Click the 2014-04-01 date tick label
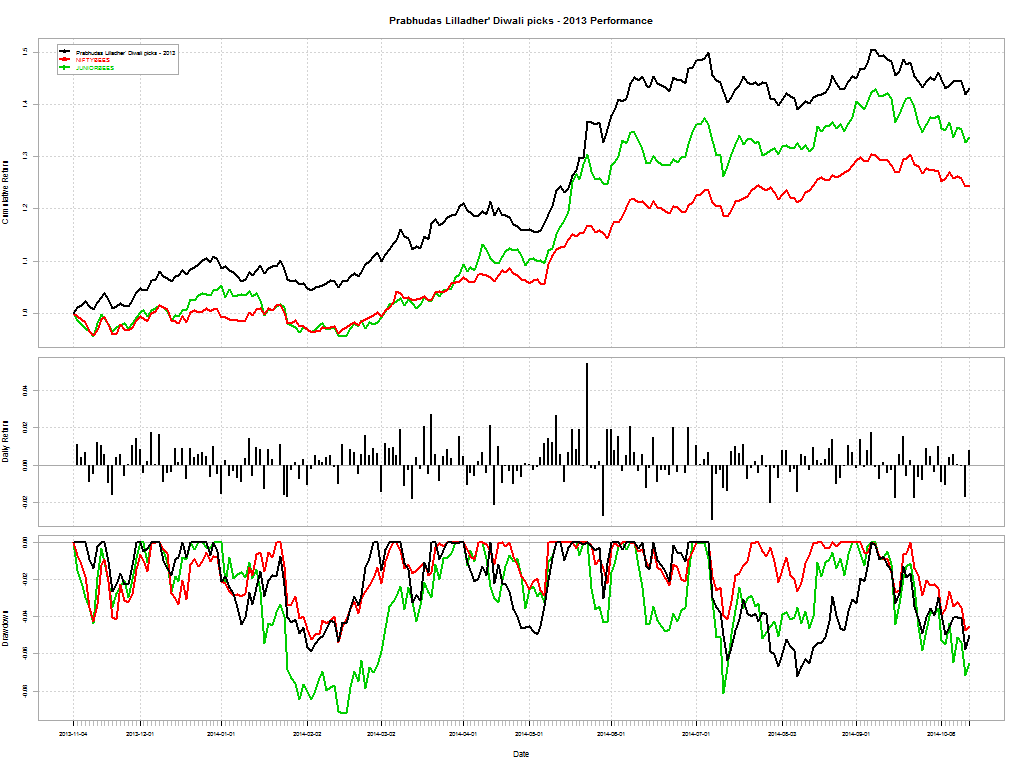1024x768 pixels. coord(463,734)
